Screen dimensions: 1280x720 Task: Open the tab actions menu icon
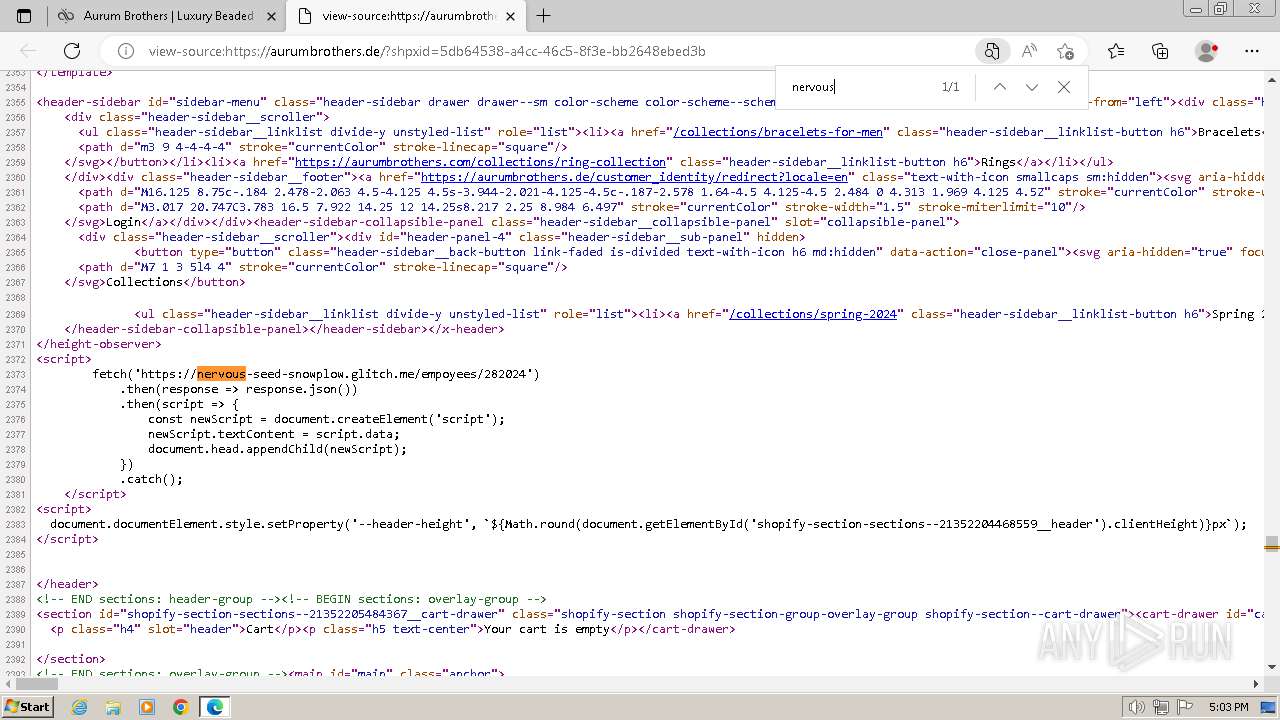click(x=24, y=16)
